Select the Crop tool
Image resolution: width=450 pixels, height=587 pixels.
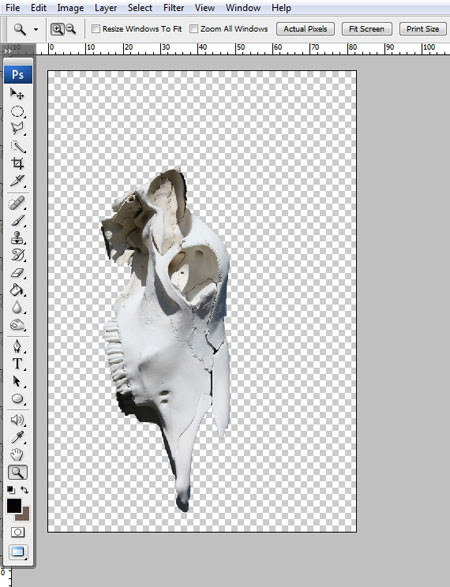pos(17,163)
